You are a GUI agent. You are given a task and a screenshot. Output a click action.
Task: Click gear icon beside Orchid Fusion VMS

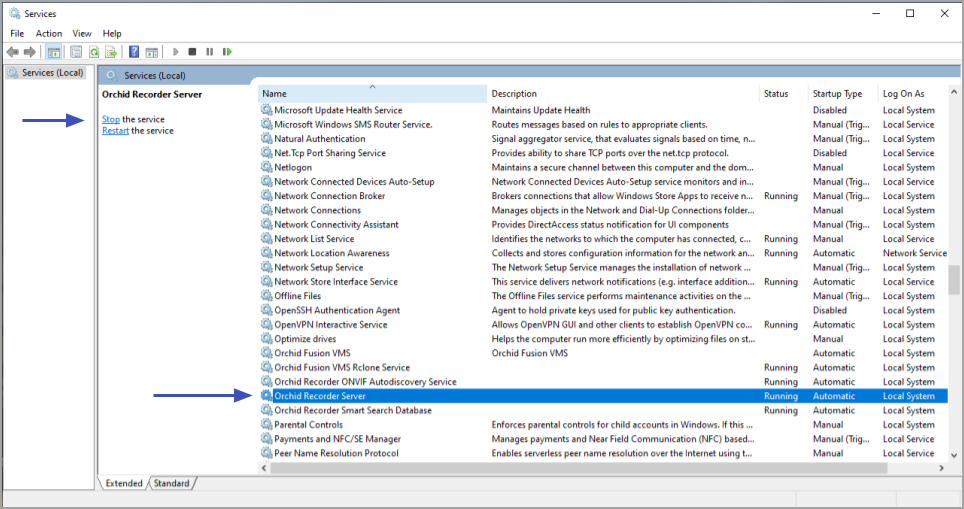pyautogui.click(x=266, y=352)
